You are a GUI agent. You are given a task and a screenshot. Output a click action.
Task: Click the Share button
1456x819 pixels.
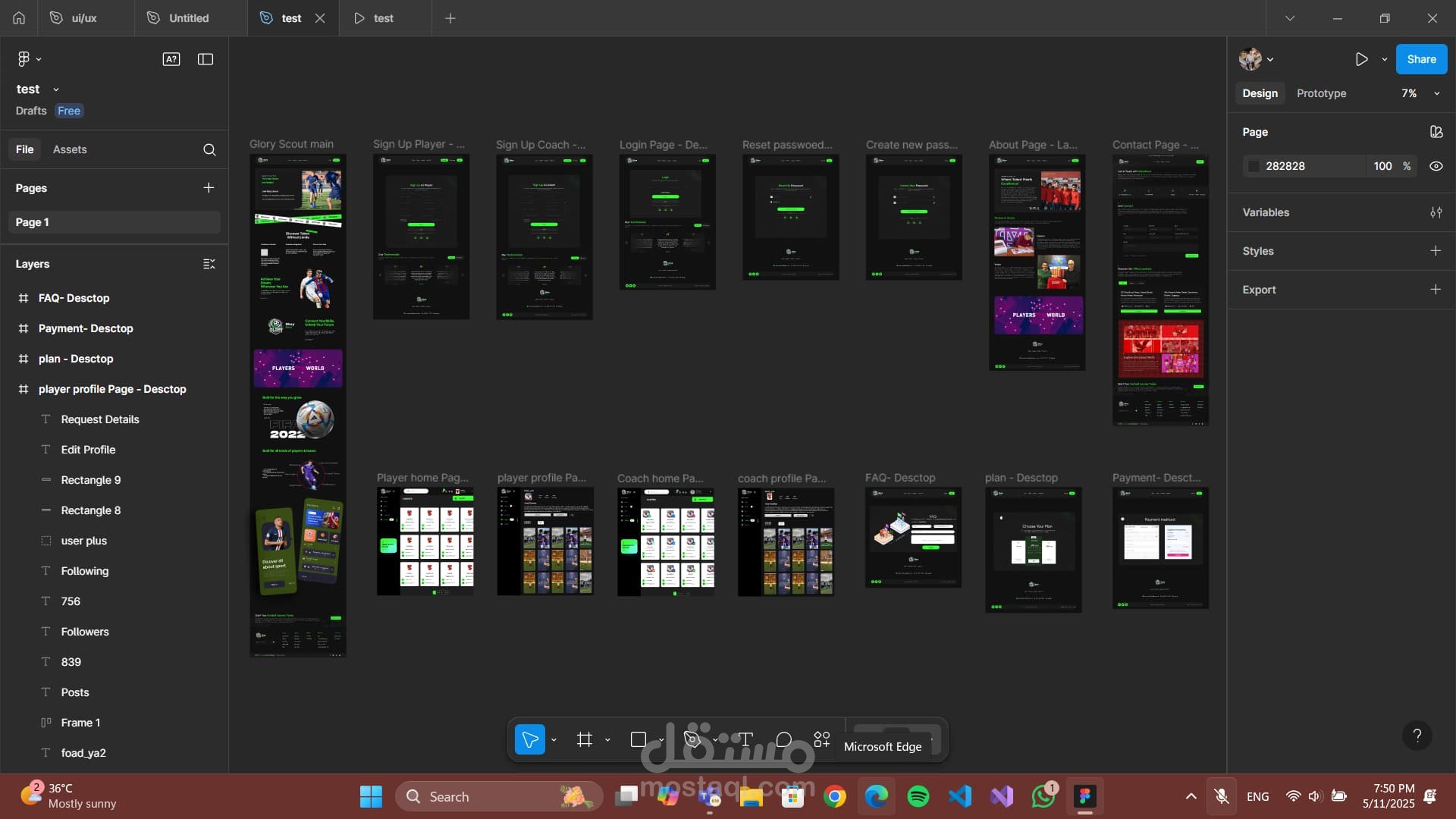pyautogui.click(x=1421, y=59)
